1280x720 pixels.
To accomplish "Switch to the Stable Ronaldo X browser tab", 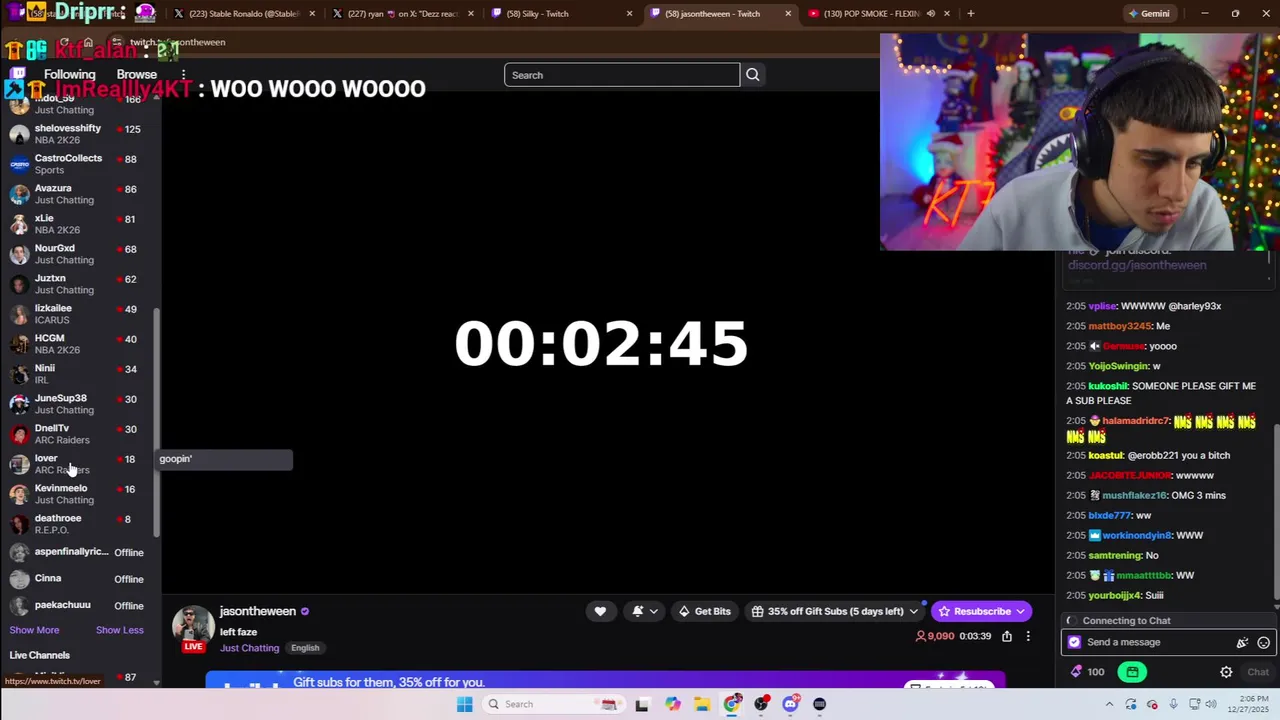I will [243, 14].
